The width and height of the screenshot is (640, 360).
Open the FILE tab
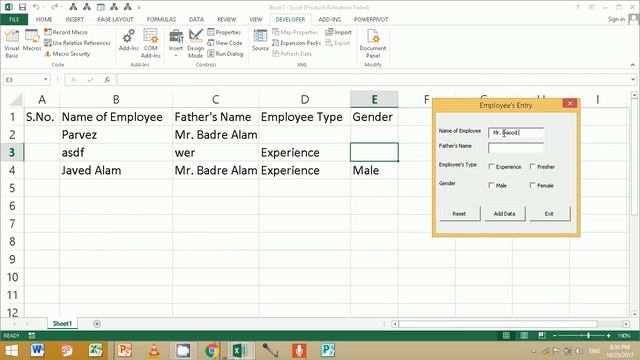tap(14, 19)
